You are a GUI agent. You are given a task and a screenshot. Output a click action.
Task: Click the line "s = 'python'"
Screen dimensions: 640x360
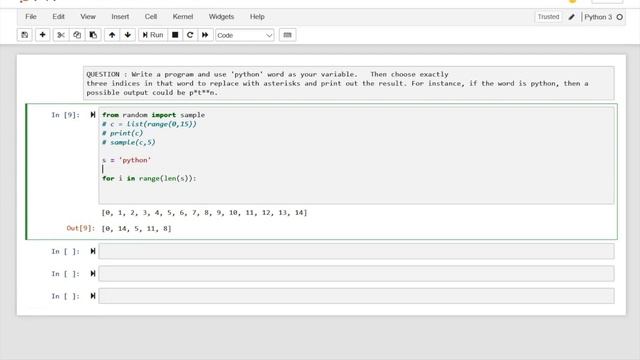(127, 160)
